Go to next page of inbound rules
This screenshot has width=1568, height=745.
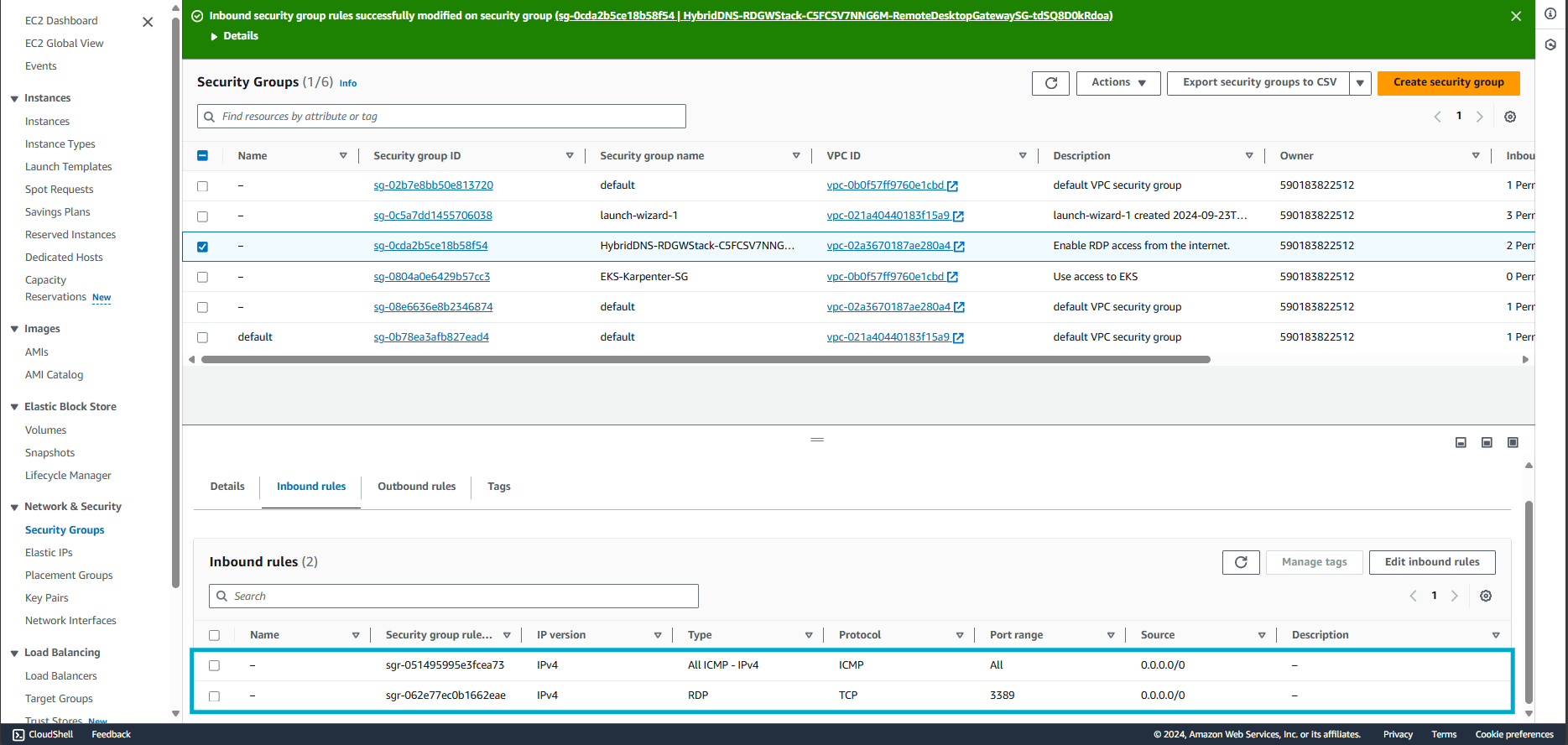(x=1455, y=596)
